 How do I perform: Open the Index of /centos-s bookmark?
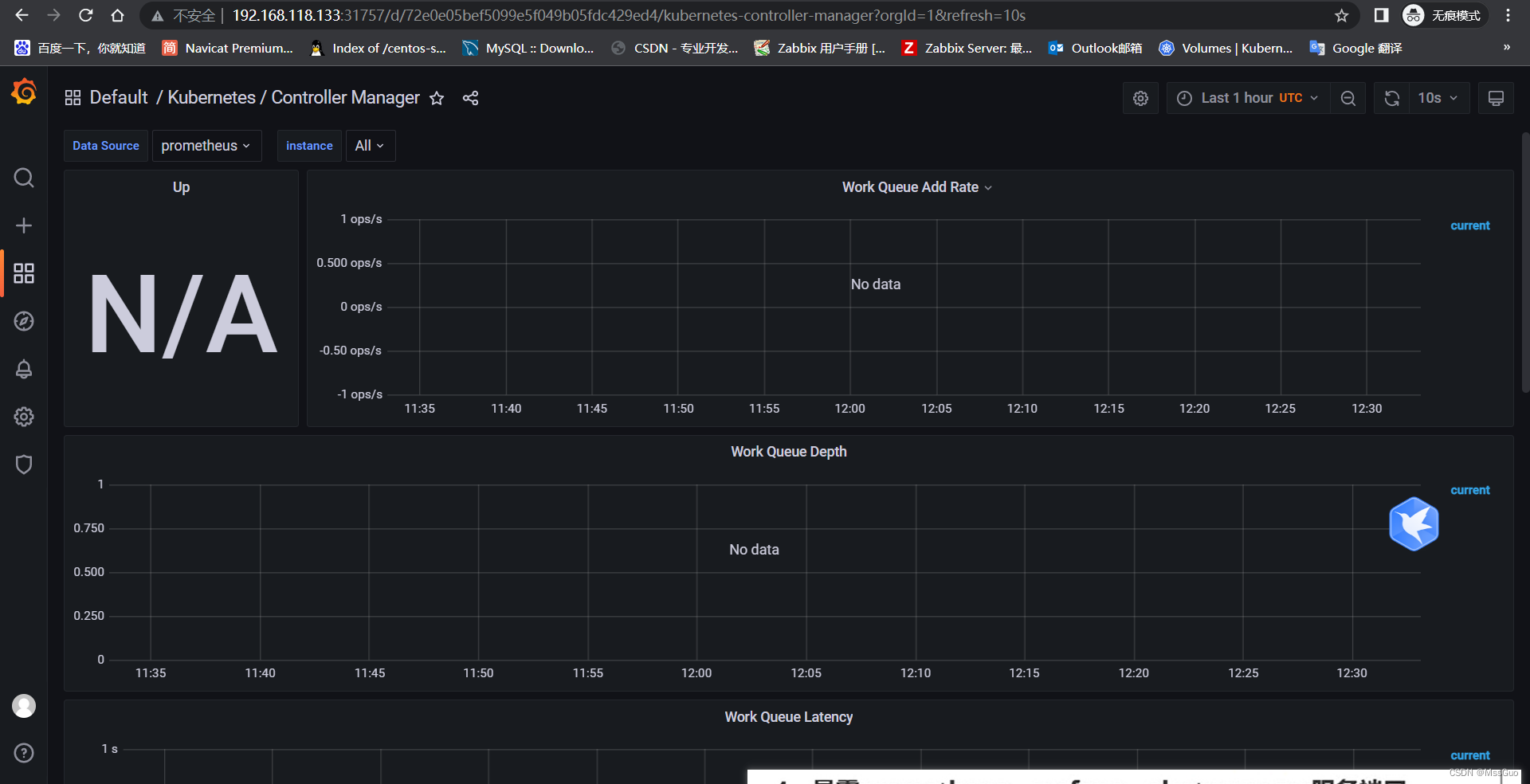pyautogui.click(x=378, y=48)
